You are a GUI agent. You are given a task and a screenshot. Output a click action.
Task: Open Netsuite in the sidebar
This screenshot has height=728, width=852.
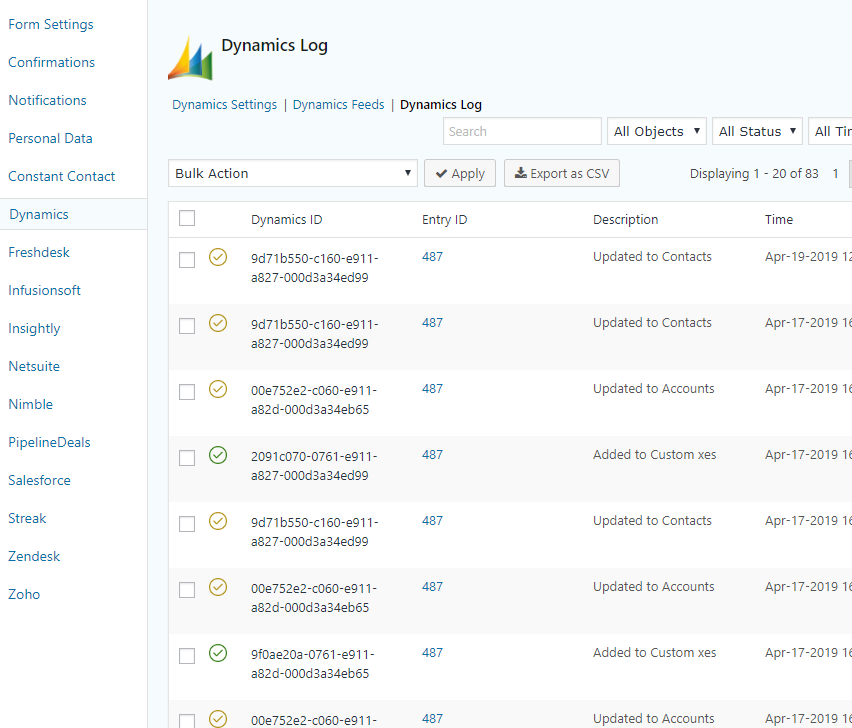34,367
